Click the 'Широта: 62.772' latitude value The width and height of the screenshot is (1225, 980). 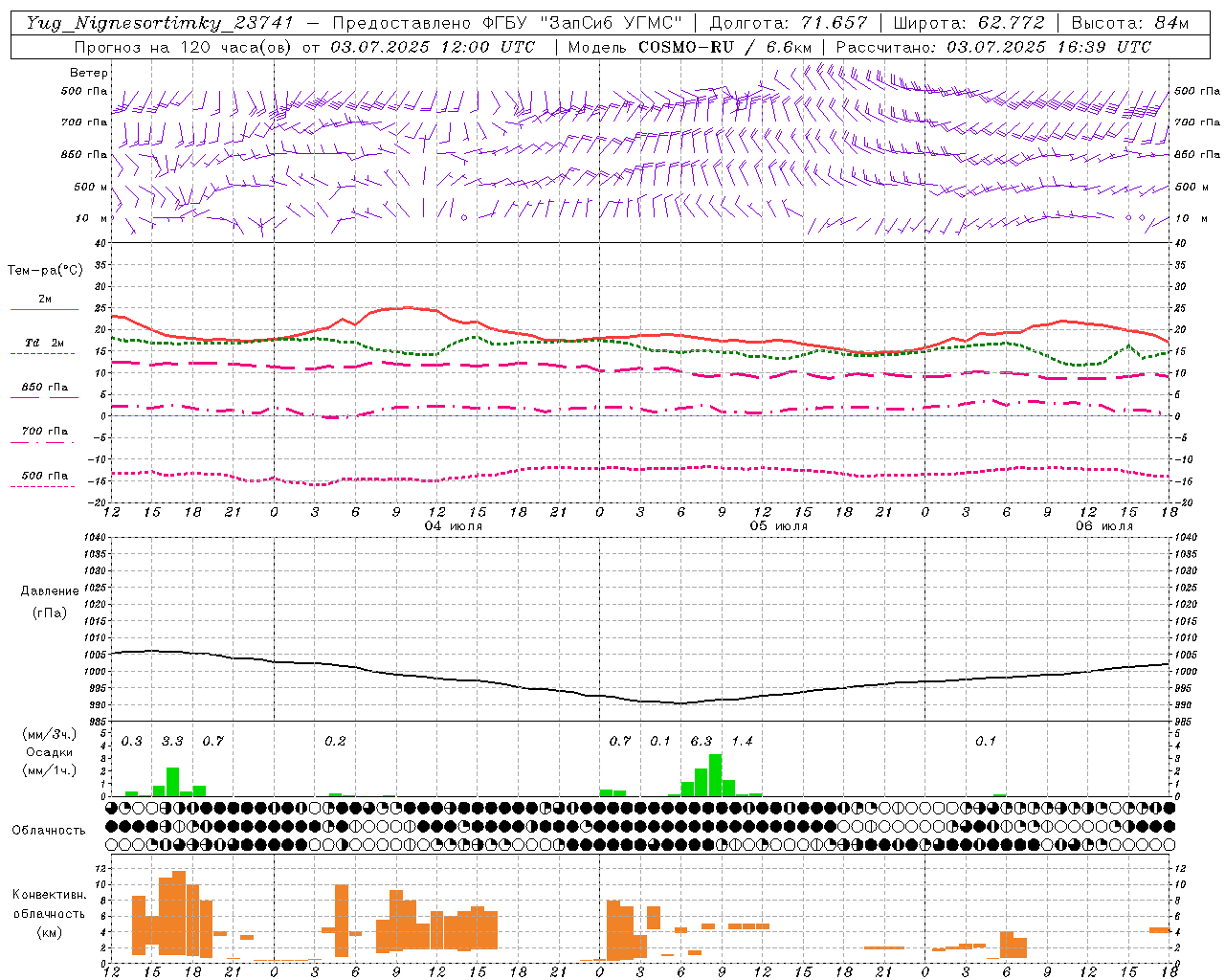point(969,23)
